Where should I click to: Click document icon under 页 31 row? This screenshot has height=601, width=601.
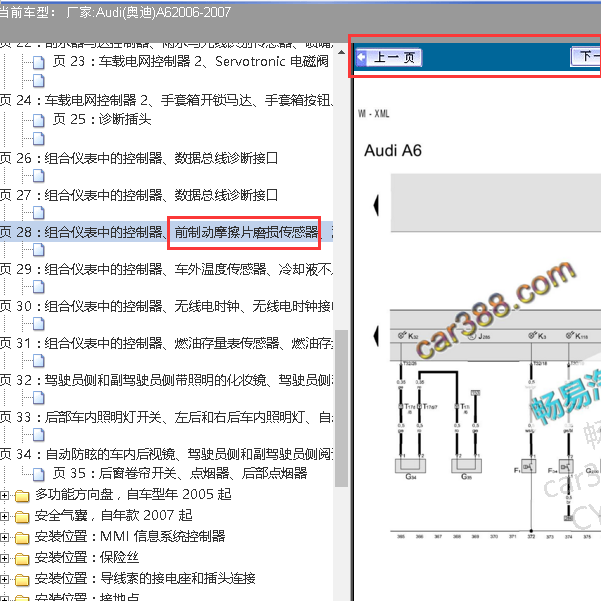[x=39, y=361]
